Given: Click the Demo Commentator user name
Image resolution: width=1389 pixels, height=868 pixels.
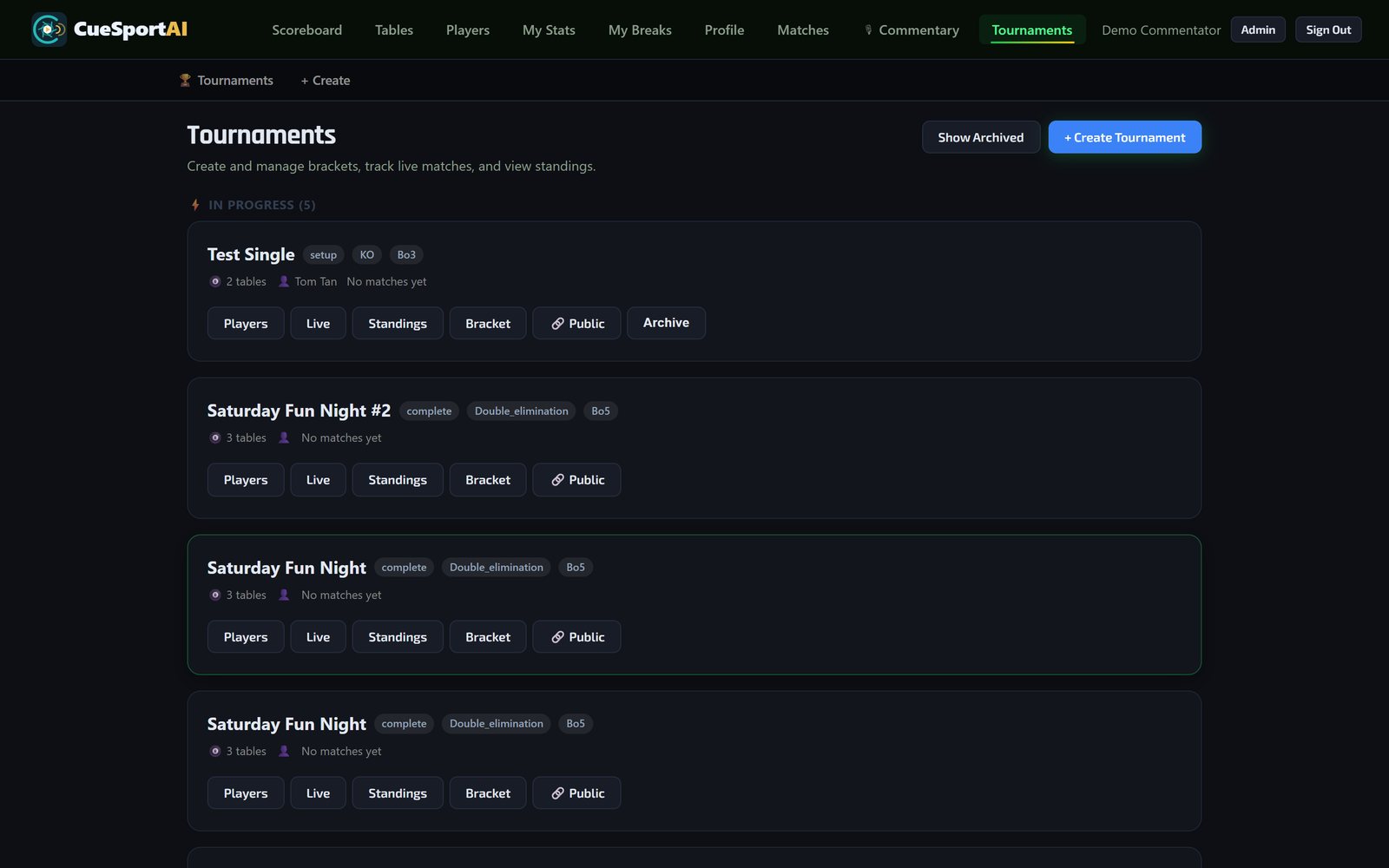Looking at the screenshot, I should pyautogui.click(x=1161, y=30).
